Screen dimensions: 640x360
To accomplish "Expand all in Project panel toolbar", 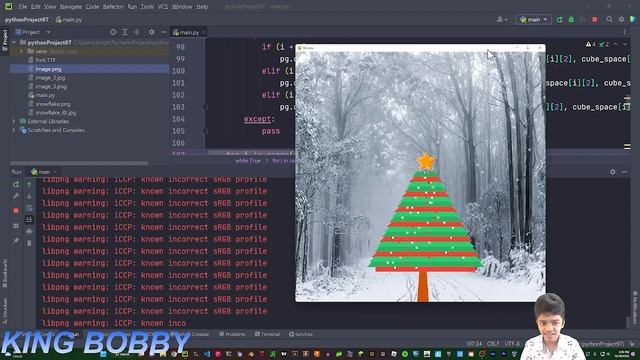I will 125,32.
